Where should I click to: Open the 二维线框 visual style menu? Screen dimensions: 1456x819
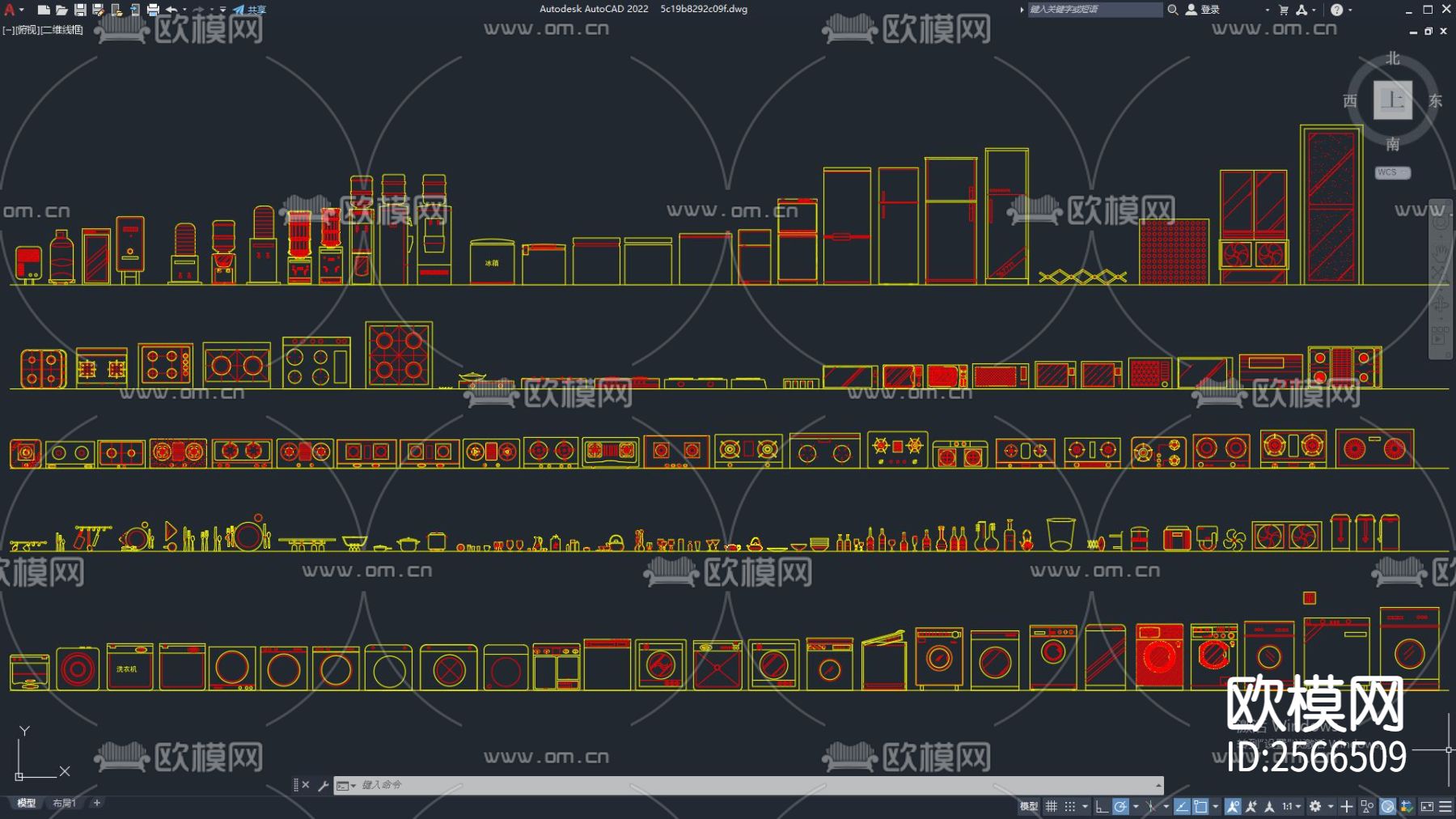(62, 30)
